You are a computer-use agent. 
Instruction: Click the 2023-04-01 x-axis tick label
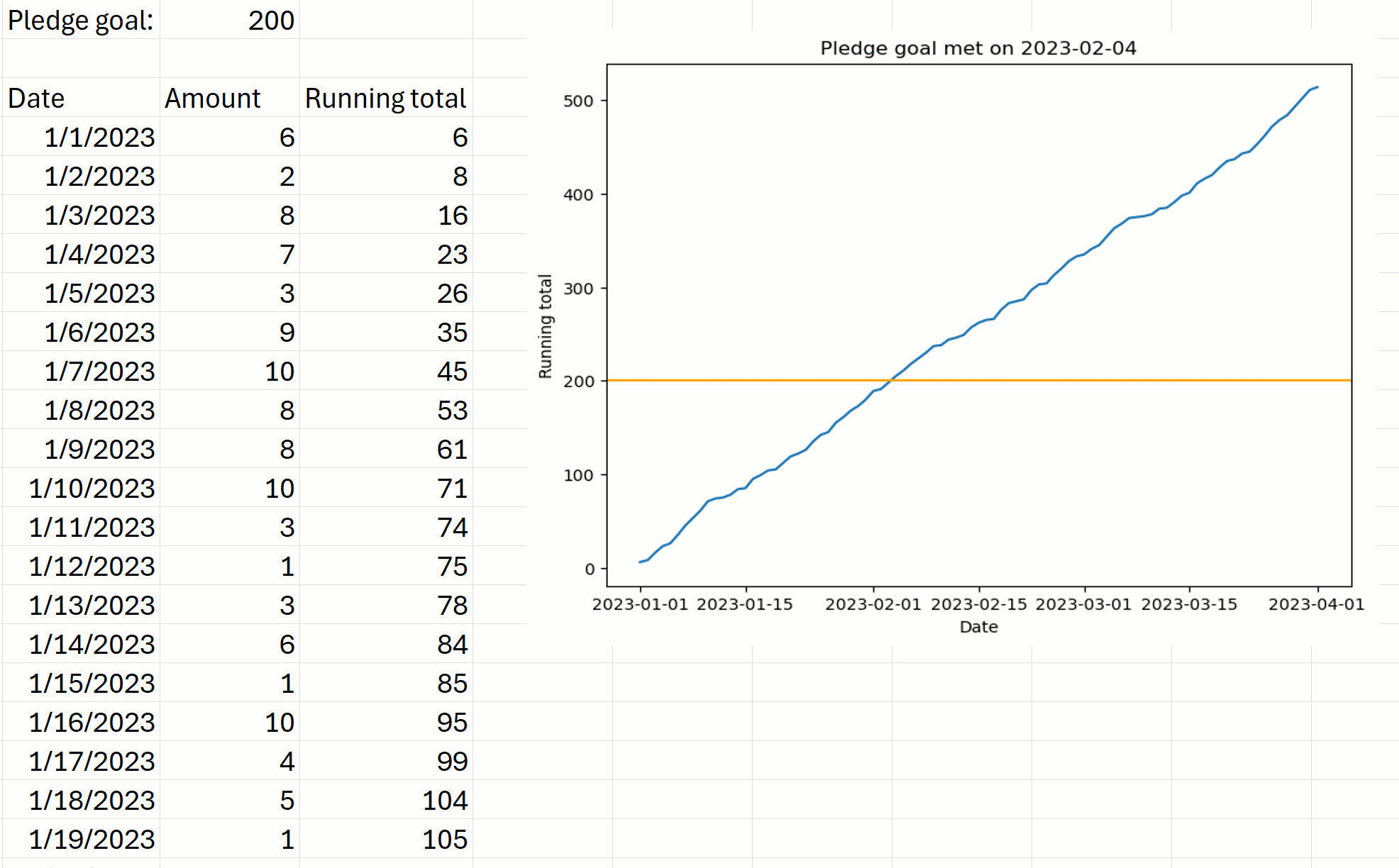(x=1316, y=604)
